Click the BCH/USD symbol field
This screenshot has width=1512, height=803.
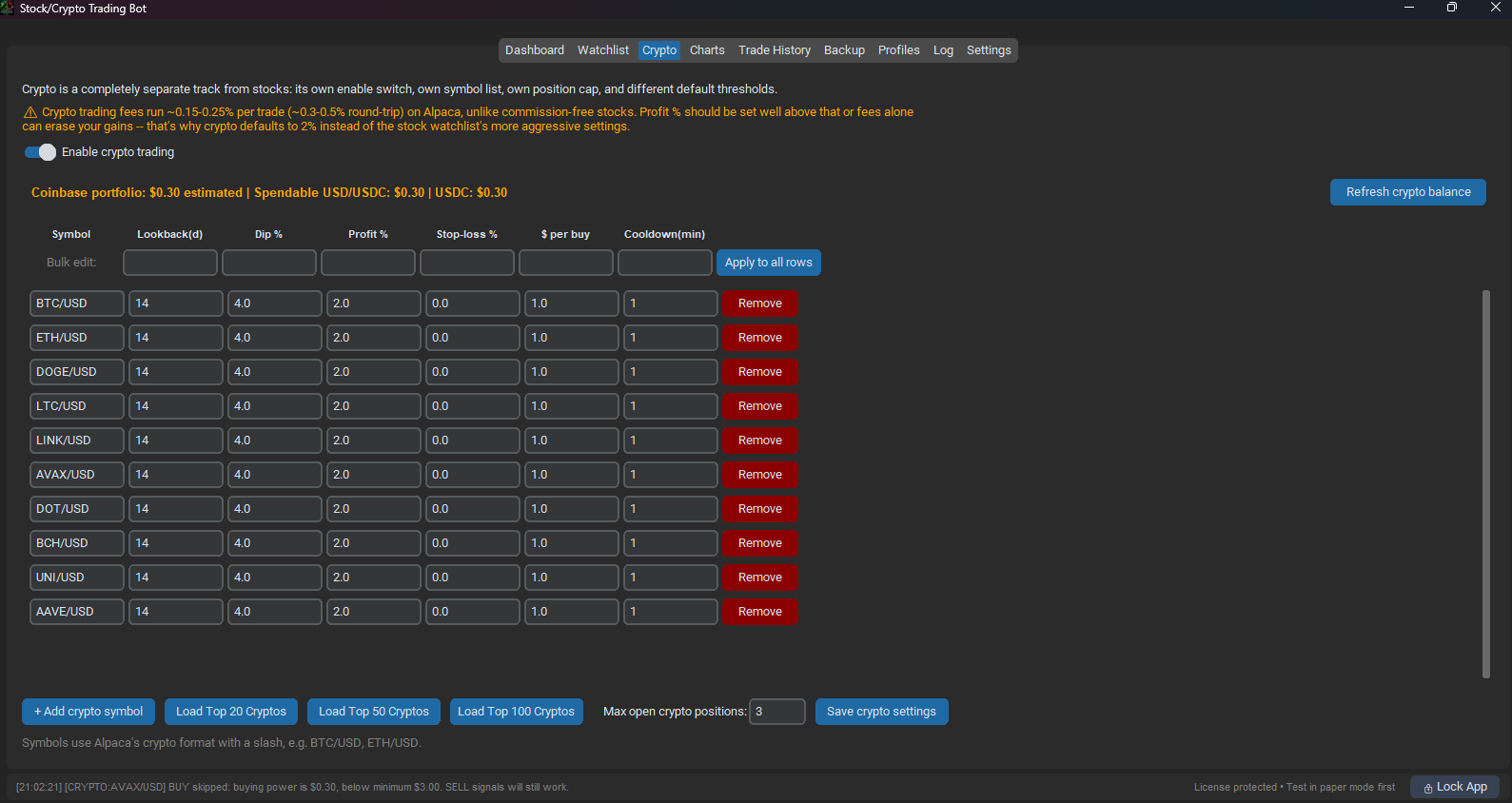click(77, 543)
